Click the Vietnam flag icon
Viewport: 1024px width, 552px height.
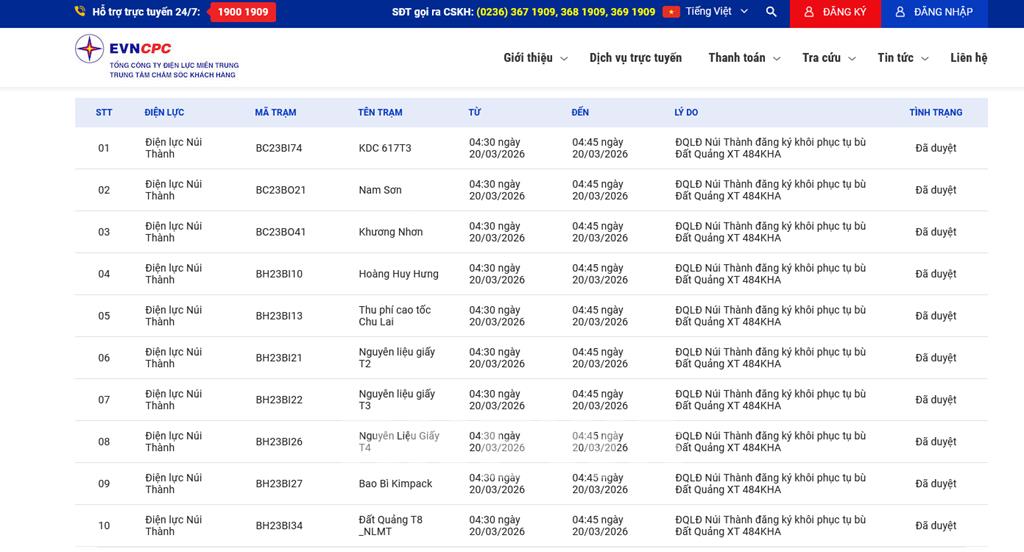point(671,12)
